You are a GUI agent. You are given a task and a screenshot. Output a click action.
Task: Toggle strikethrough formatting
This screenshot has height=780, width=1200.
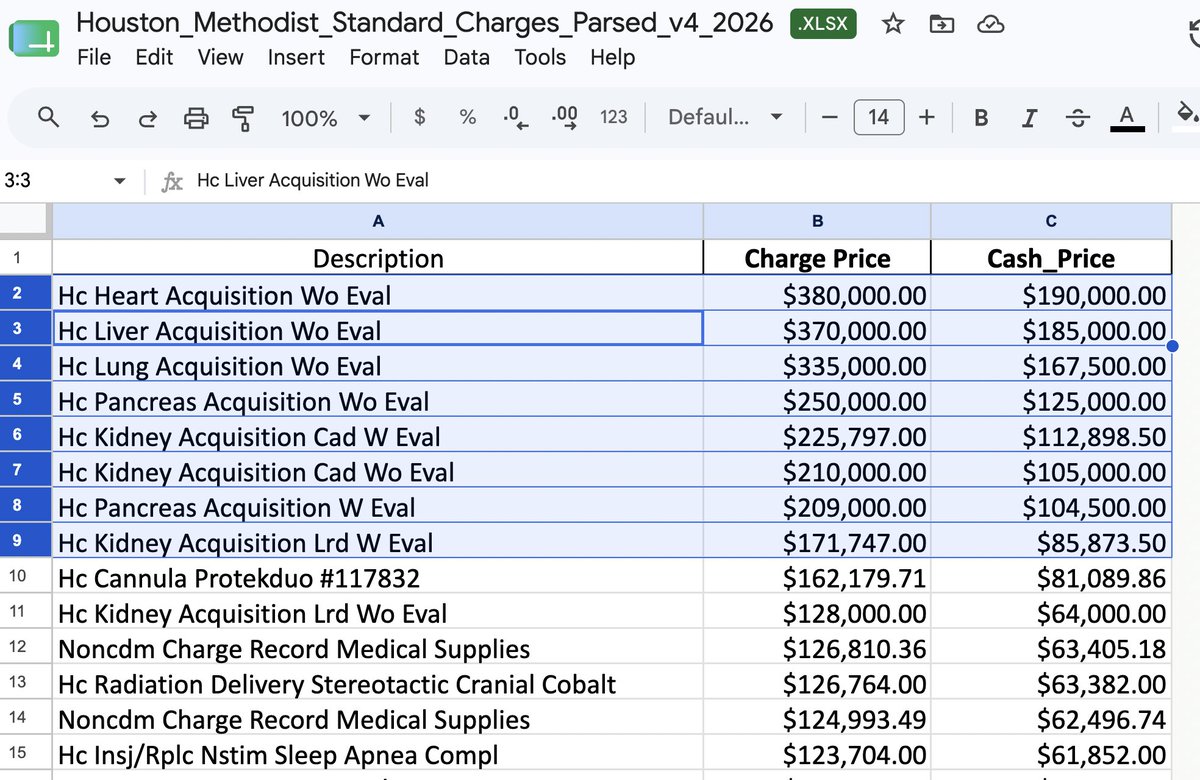pos(1077,118)
